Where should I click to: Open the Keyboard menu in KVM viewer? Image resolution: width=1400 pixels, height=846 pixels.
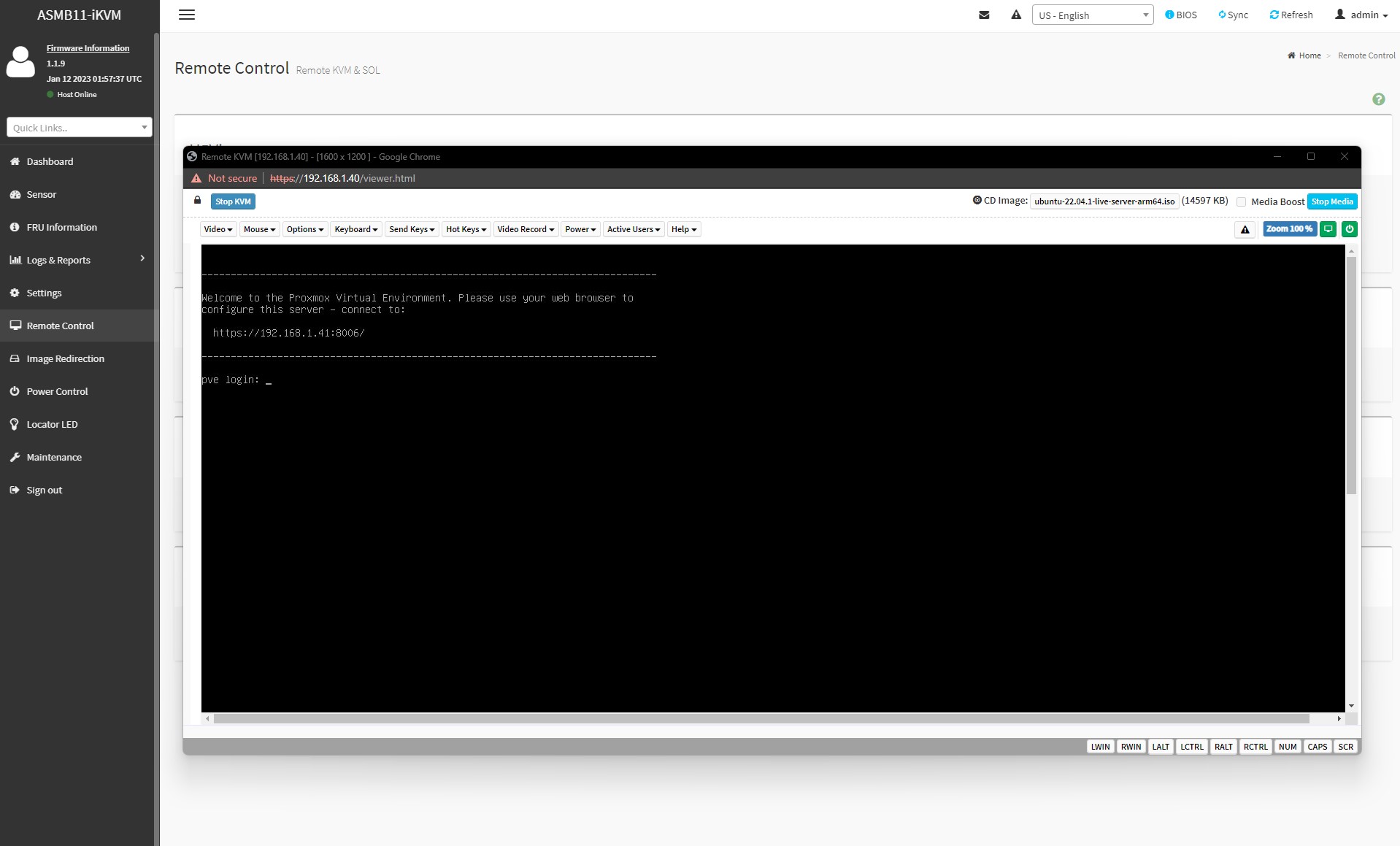(x=355, y=229)
